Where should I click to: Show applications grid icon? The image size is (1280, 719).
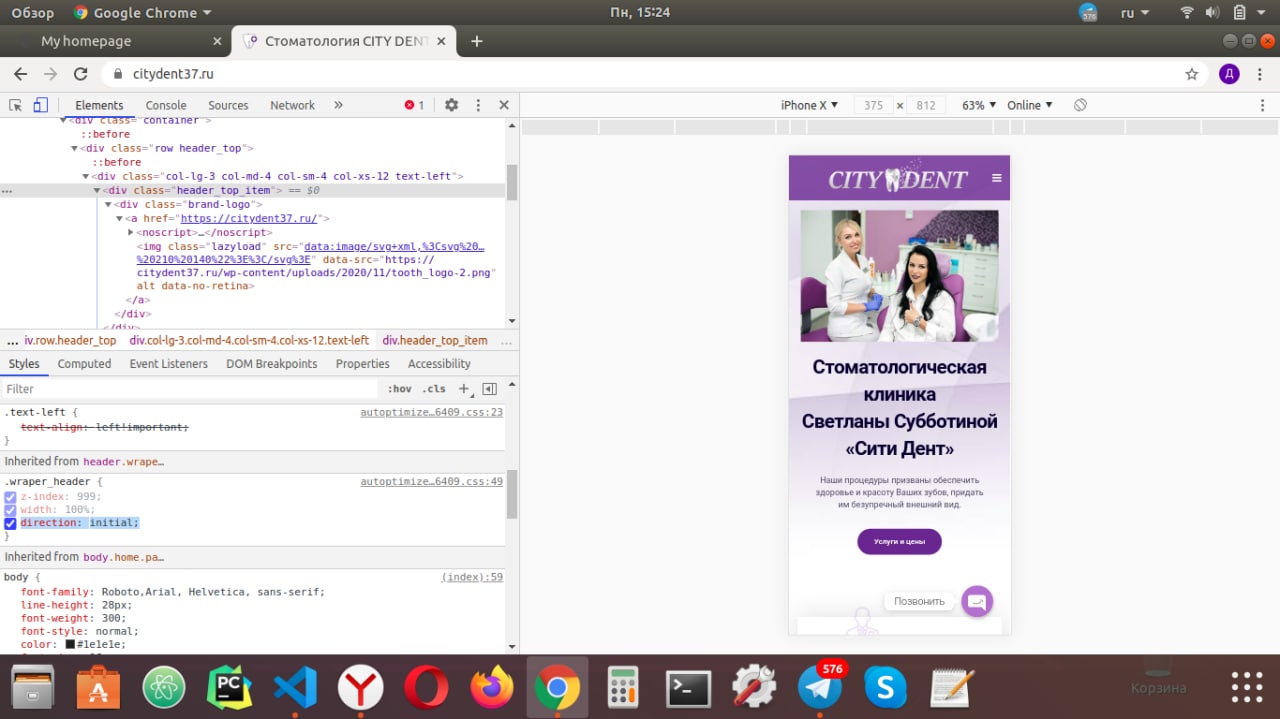pos(1247,687)
